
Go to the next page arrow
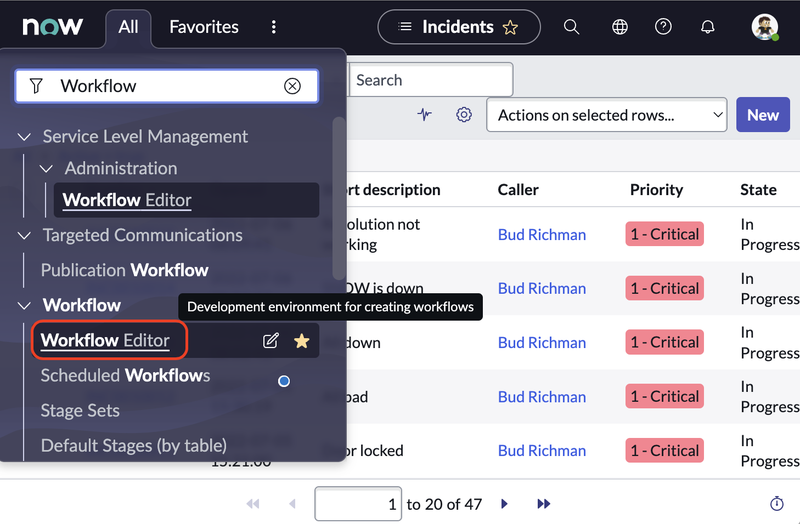(505, 504)
